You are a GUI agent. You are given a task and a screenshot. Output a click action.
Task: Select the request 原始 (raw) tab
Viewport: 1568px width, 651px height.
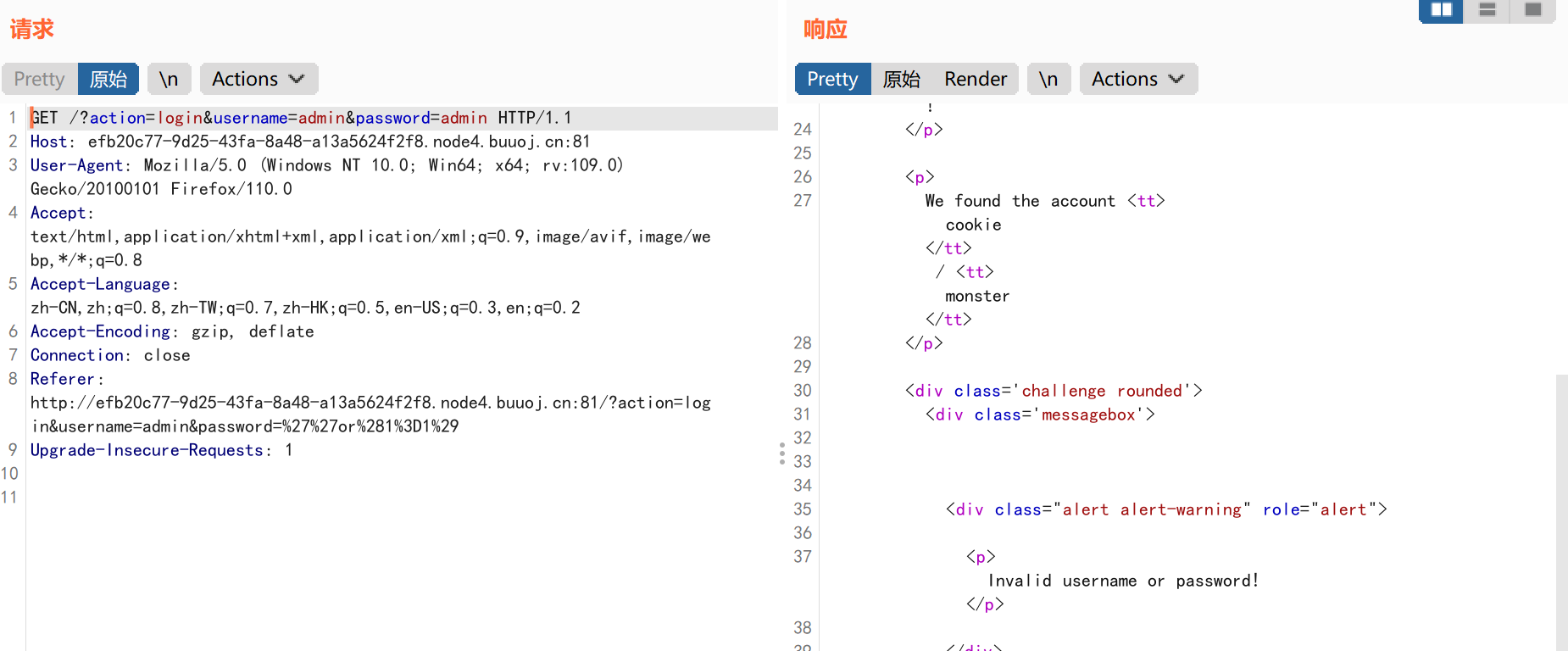tap(108, 79)
